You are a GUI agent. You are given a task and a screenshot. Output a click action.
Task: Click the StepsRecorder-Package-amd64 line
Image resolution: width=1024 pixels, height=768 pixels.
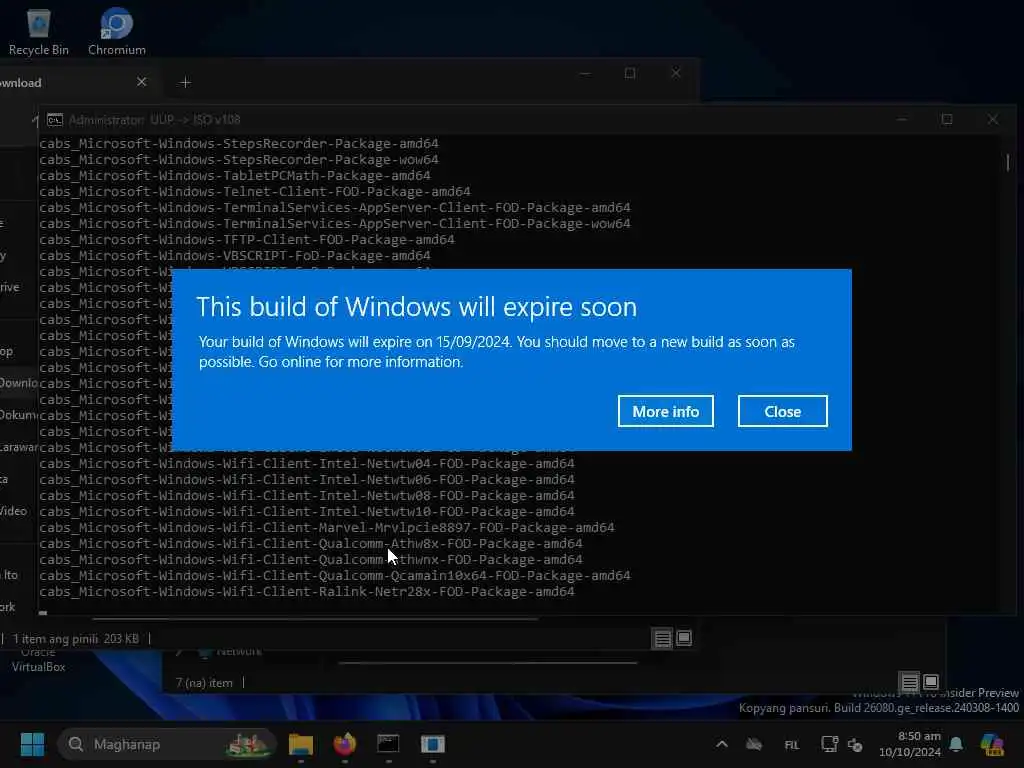click(238, 144)
